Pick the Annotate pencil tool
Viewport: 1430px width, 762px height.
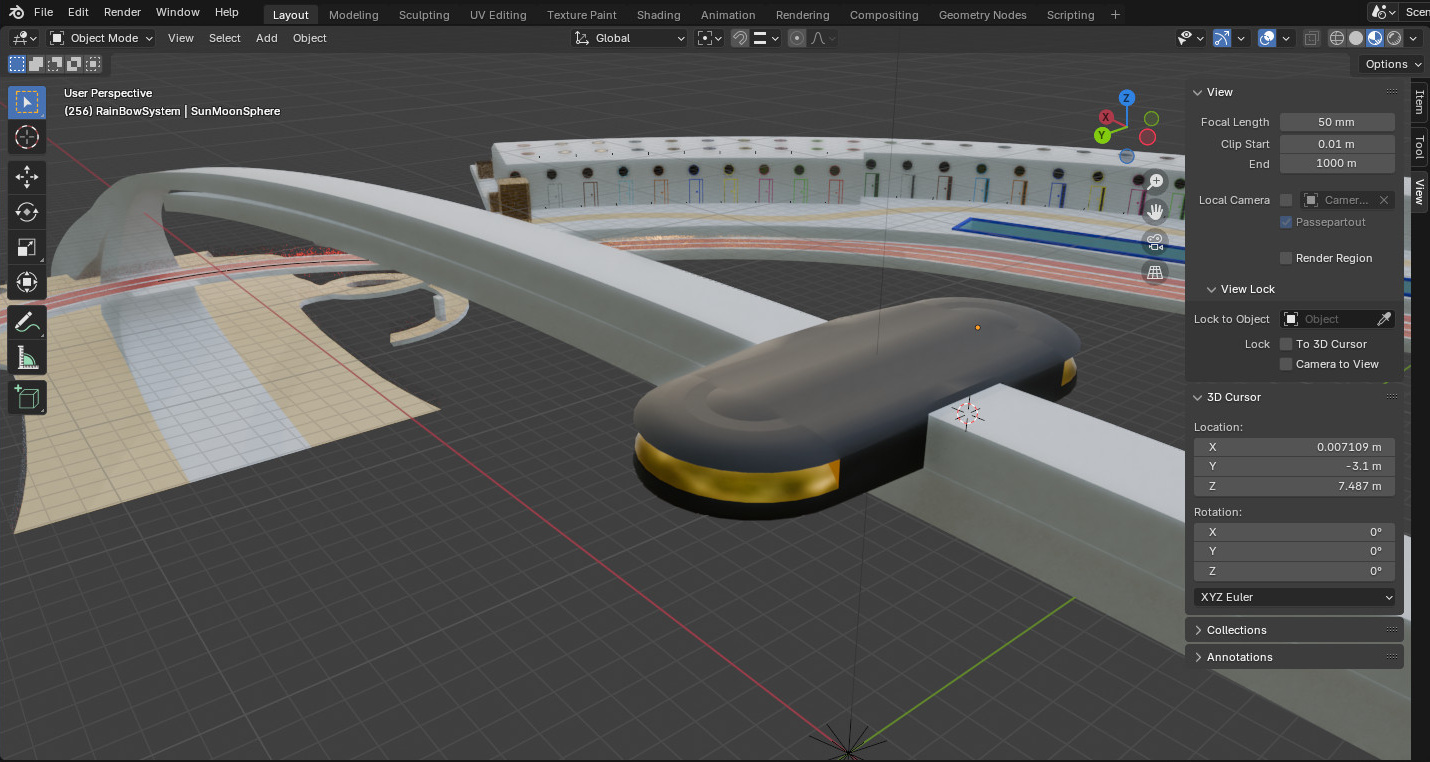27,321
